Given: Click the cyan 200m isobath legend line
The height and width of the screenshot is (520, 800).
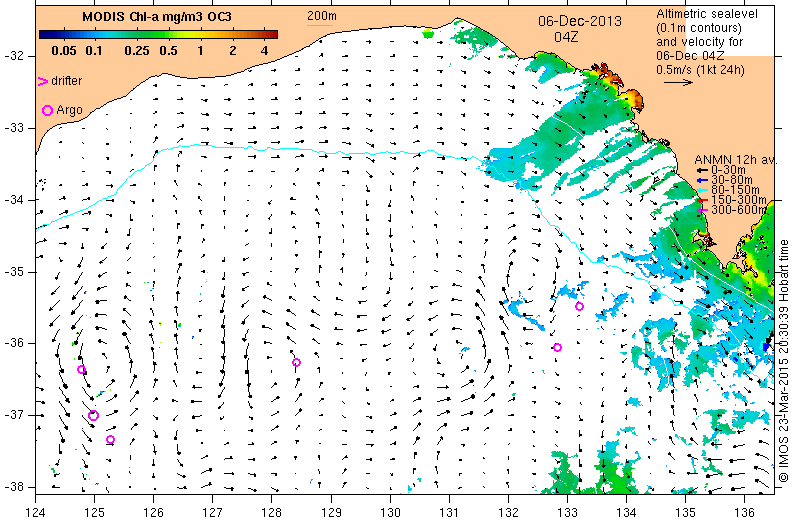Looking at the screenshot, I should 320,26.
